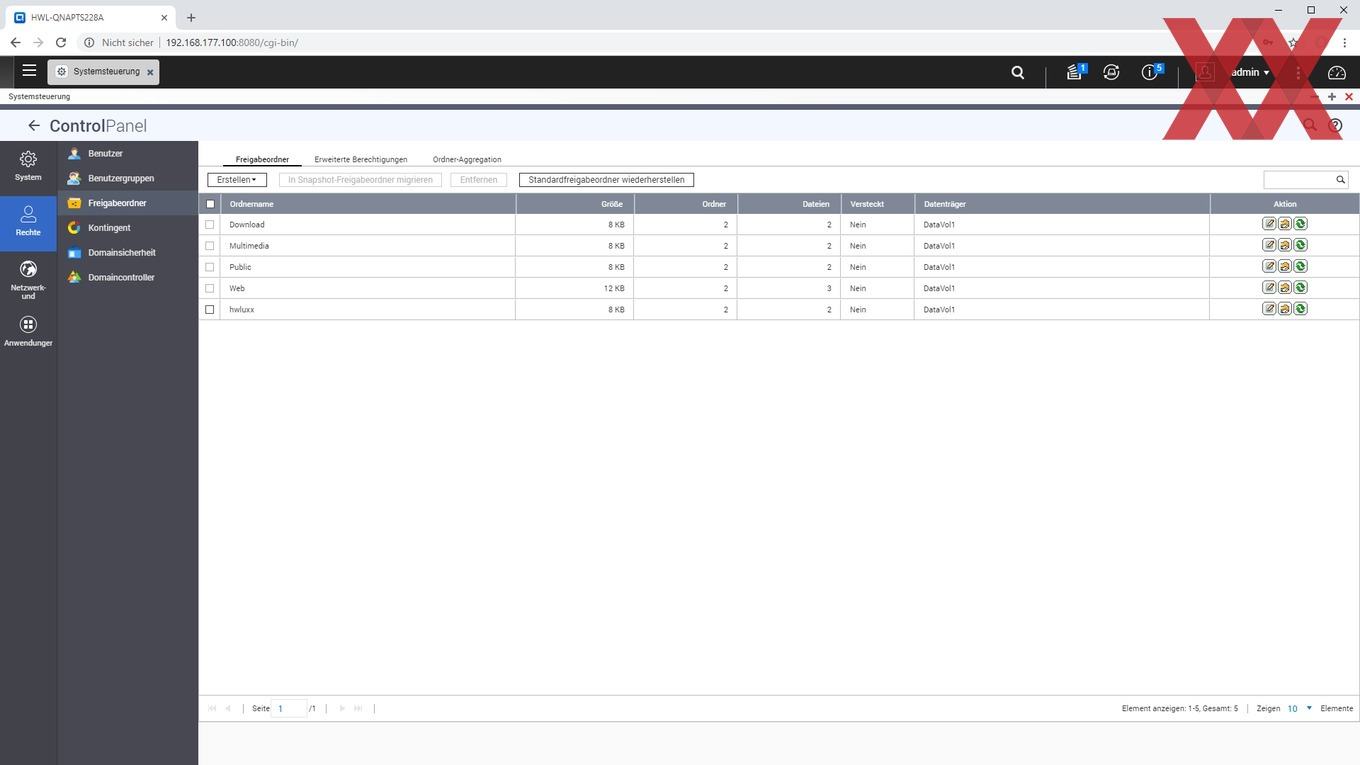
Task: Select the Netzwerk category in sidebar
Action: pyautogui.click(x=28, y=280)
